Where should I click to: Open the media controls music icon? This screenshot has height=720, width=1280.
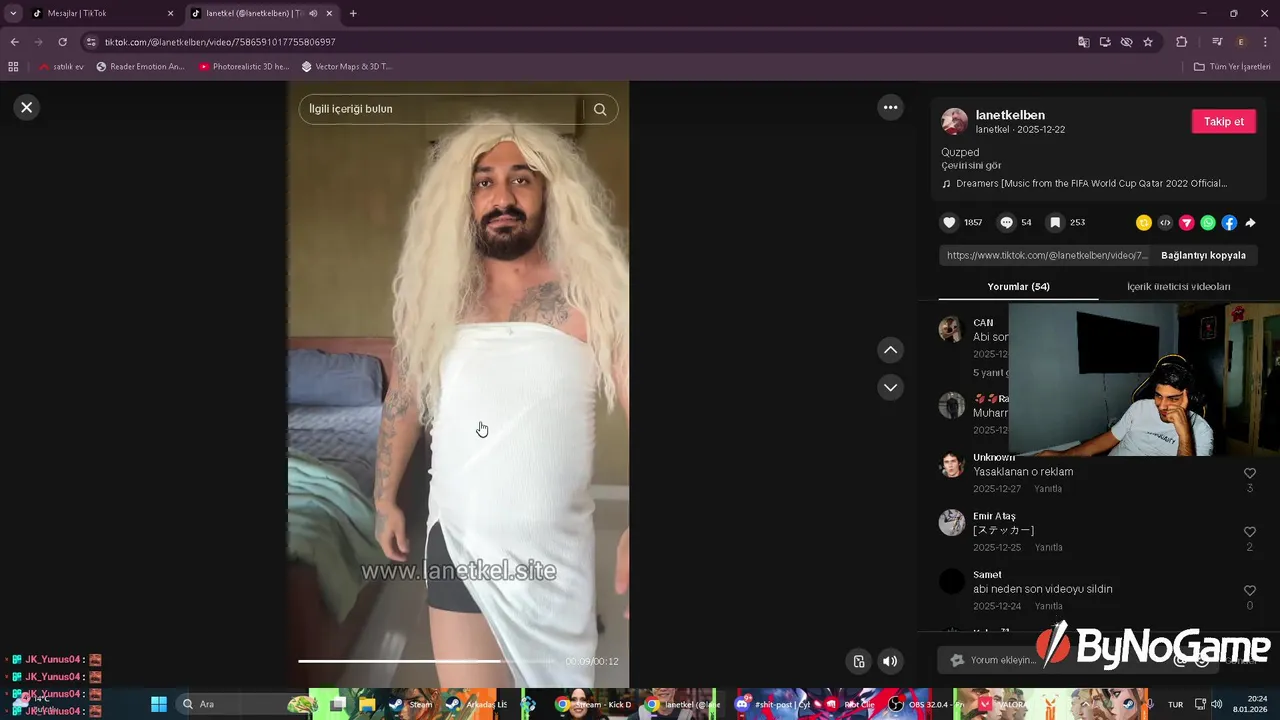point(1217,42)
